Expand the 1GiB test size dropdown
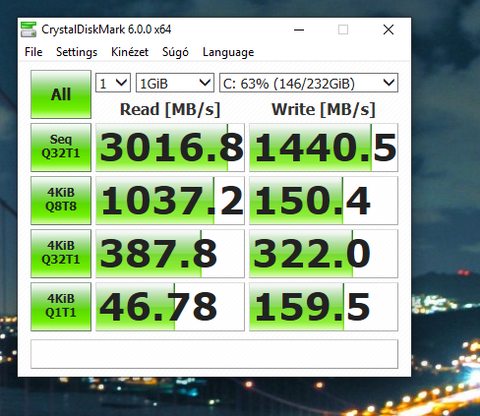 [x=175, y=83]
